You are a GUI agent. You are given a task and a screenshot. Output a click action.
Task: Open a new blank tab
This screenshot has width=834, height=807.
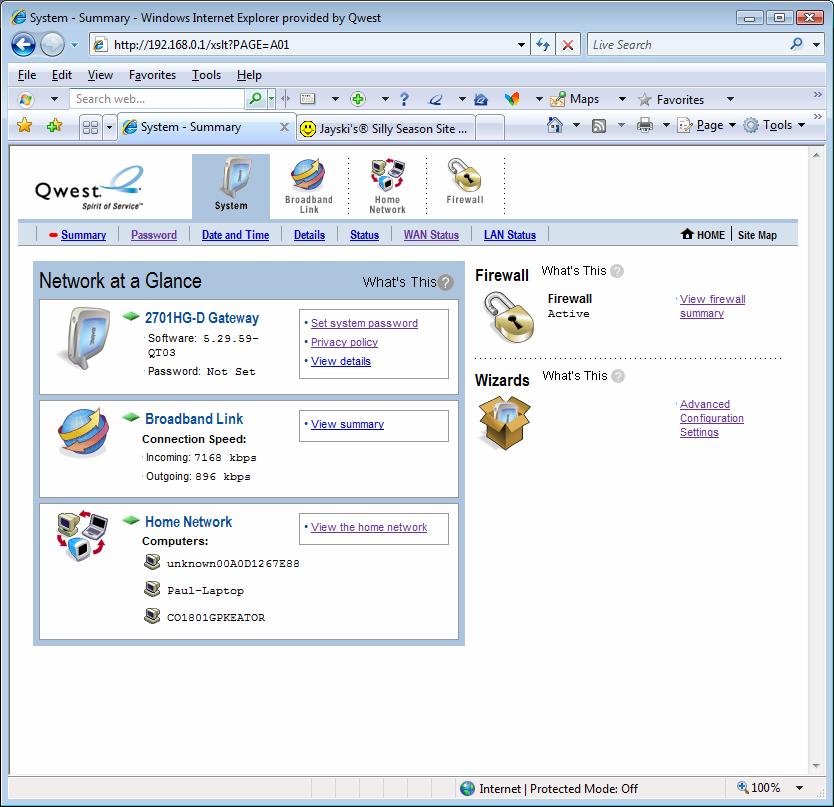pos(490,128)
